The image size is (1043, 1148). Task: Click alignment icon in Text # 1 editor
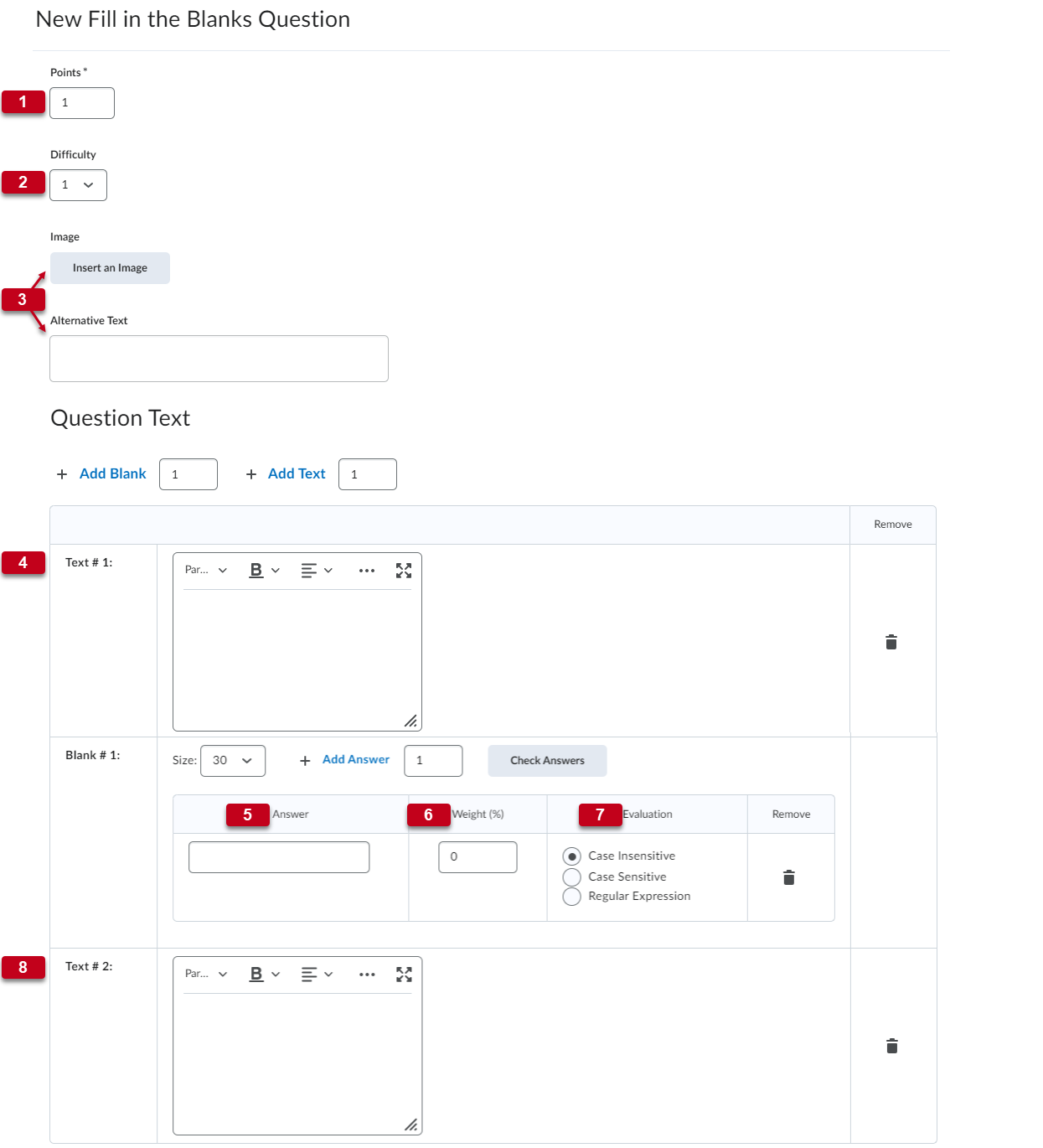pos(308,571)
